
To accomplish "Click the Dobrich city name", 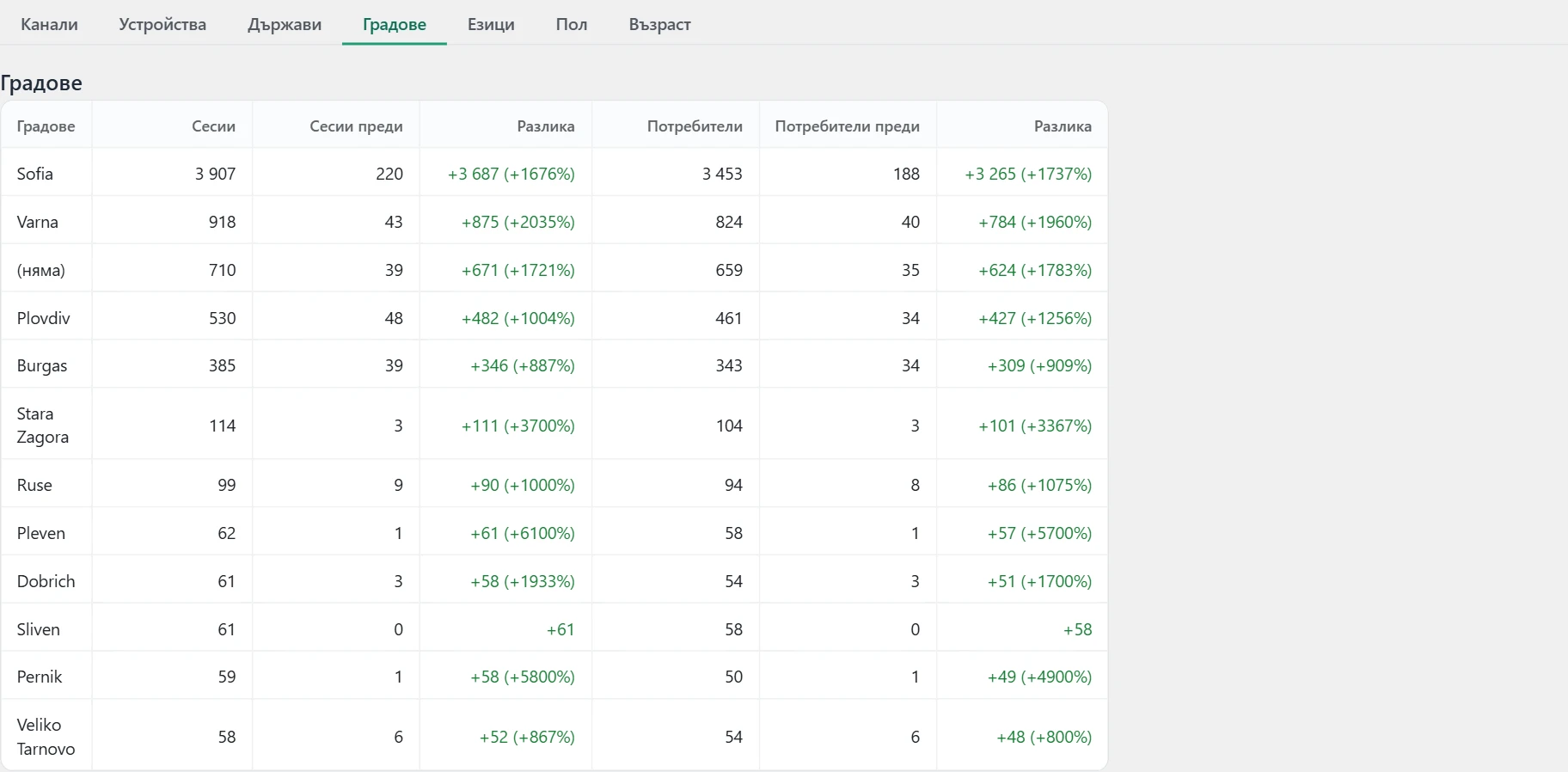I will pos(46,581).
